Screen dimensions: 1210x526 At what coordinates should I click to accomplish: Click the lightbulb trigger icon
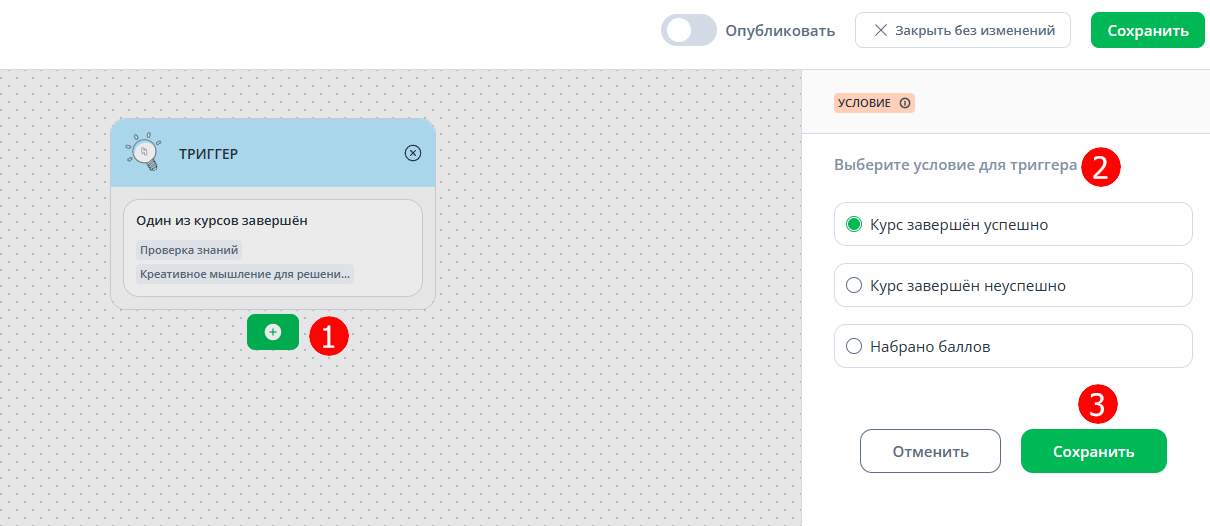(144, 153)
